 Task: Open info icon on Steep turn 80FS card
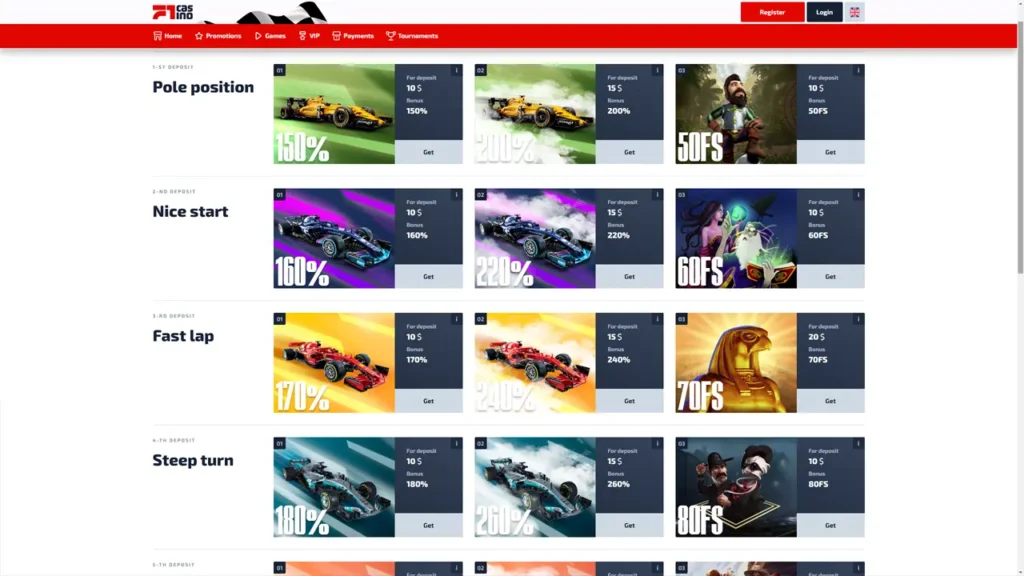tap(859, 443)
